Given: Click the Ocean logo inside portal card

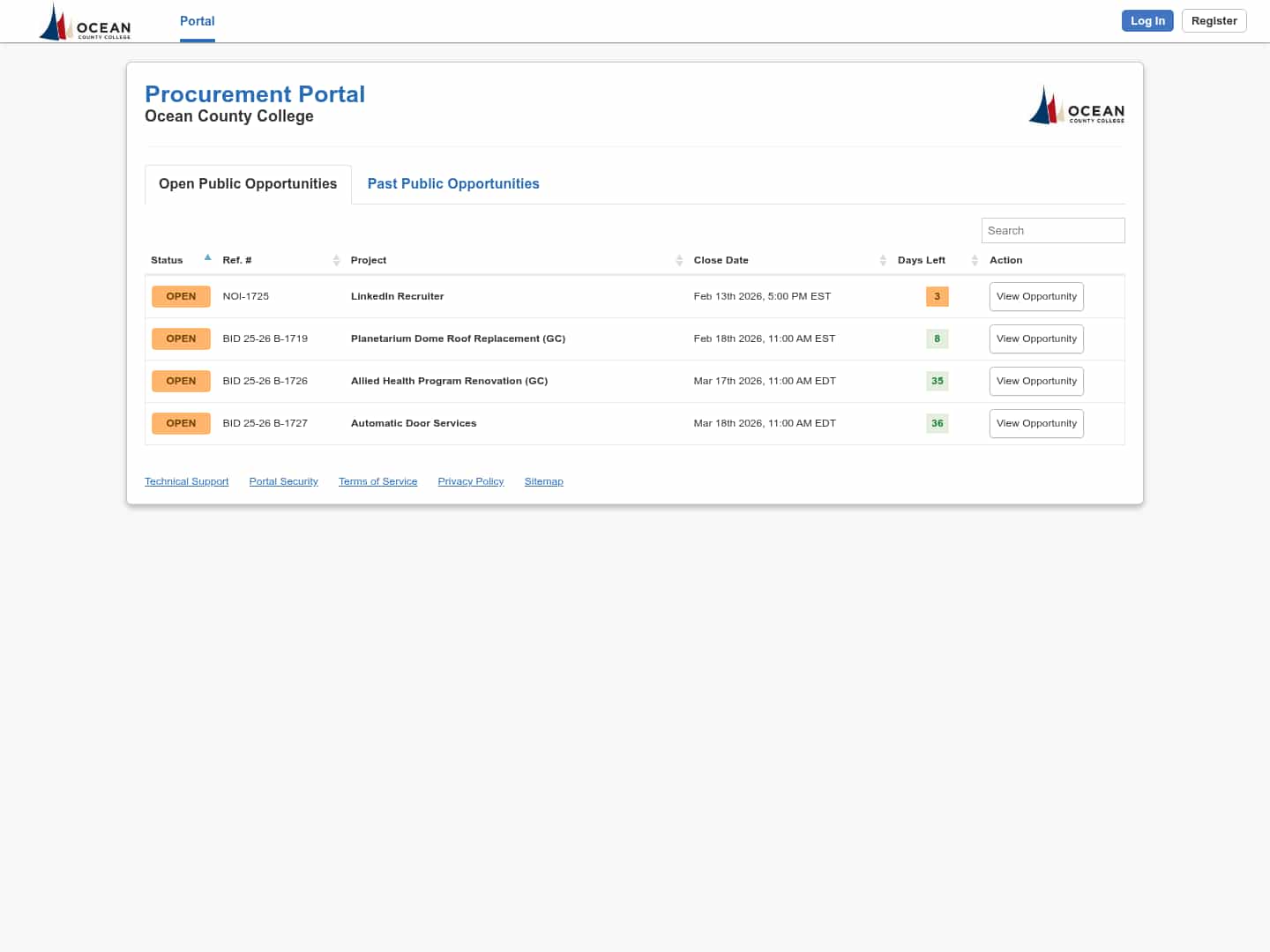Looking at the screenshot, I should [x=1076, y=106].
